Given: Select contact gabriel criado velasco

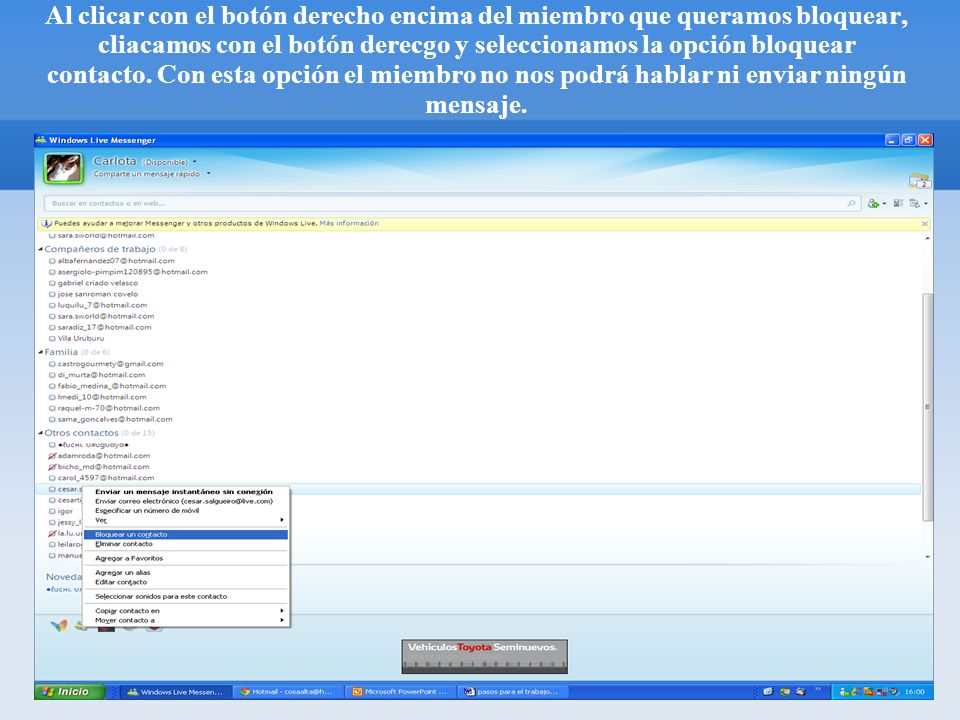Looking at the screenshot, I should pyautogui.click(x=97, y=283).
